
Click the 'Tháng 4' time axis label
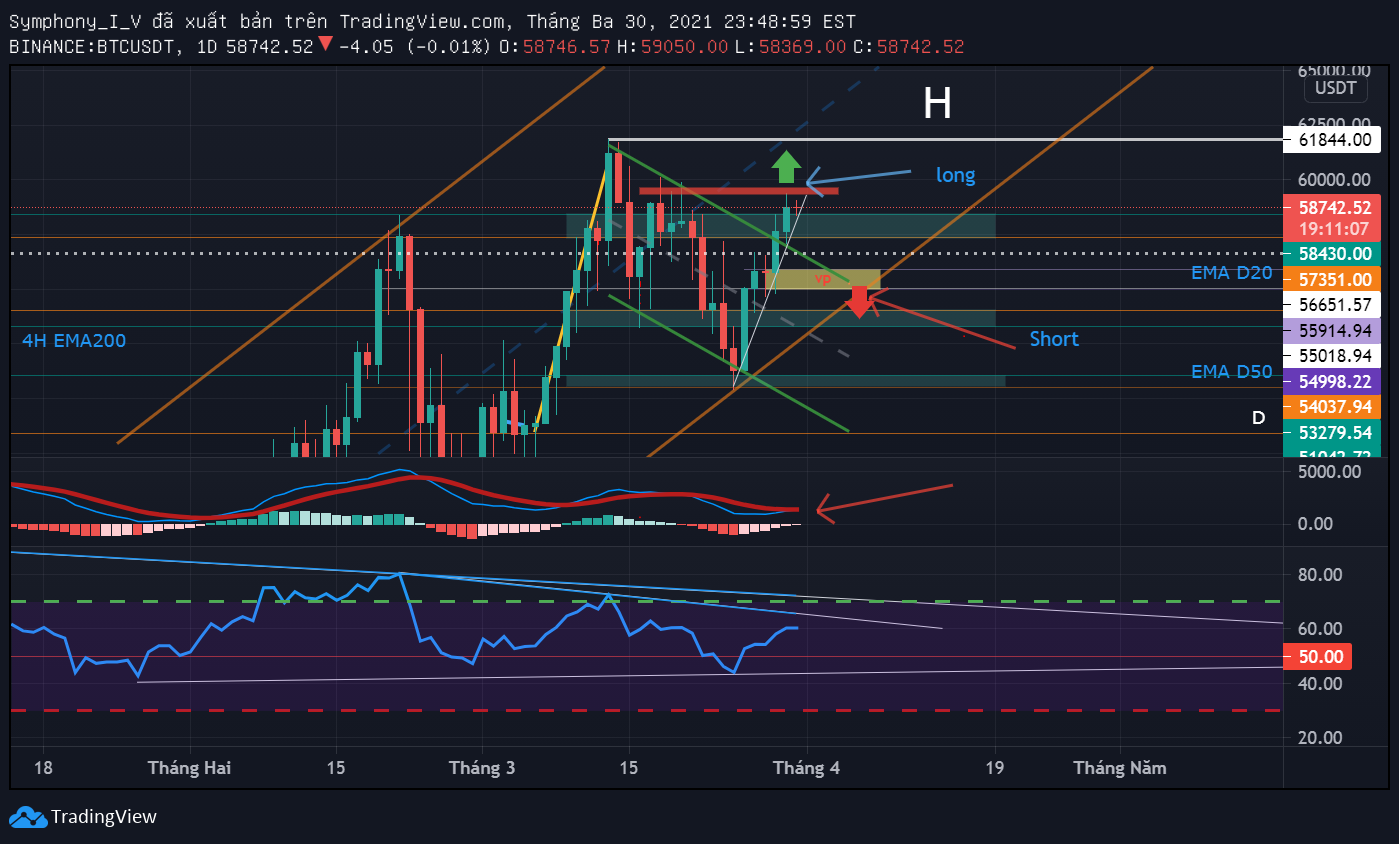(x=806, y=768)
